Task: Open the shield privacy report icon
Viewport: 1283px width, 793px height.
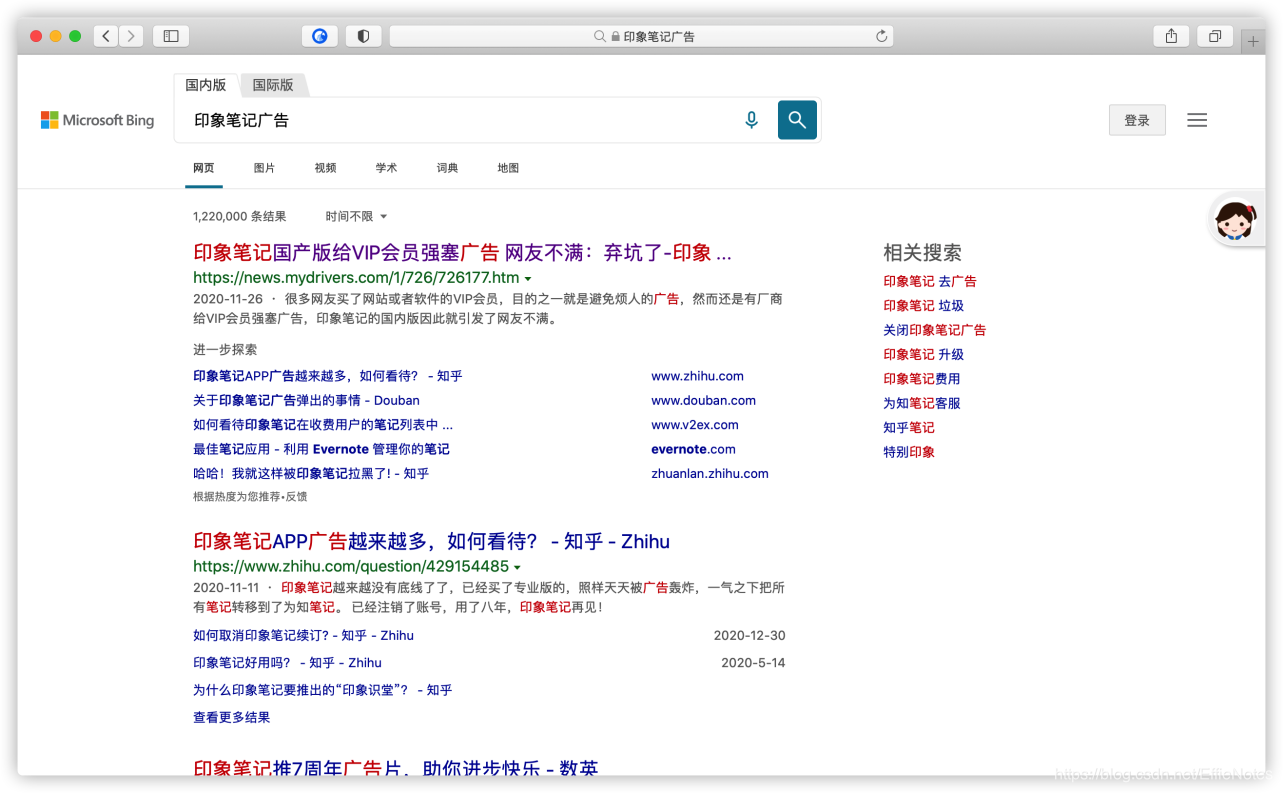Action: (363, 36)
